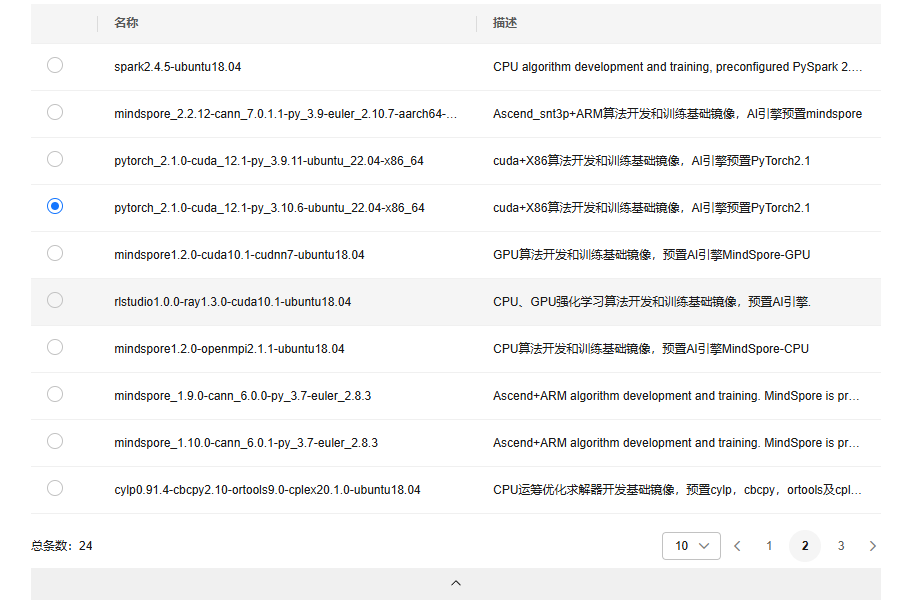Click the 名称 column header

coord(126,23)
